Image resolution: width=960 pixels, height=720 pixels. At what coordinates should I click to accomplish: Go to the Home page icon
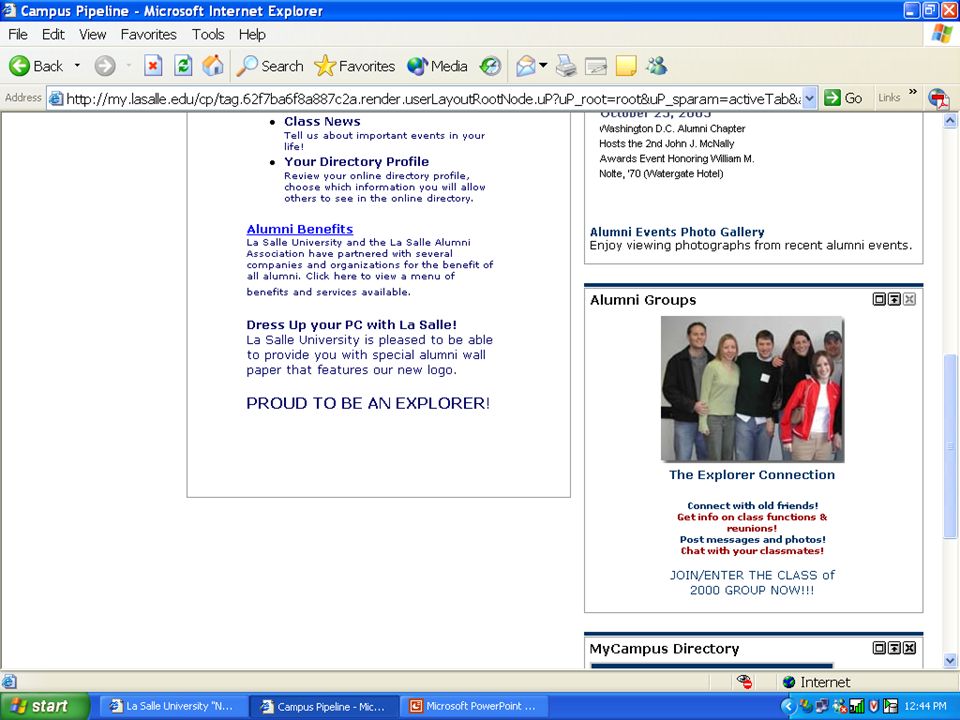coord(212,66)
